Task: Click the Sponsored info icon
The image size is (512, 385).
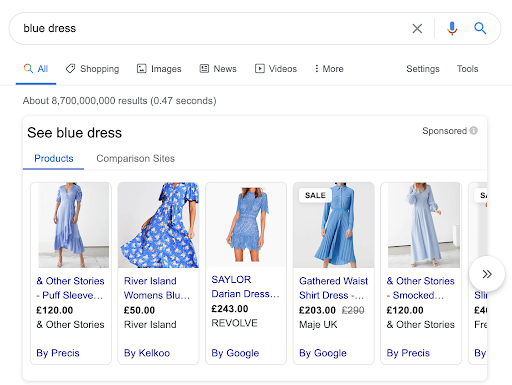Action: tap(473, 131)
